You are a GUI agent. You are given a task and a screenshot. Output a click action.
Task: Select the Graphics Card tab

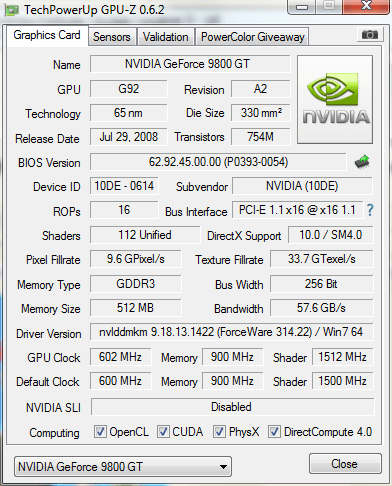point(47,35)
